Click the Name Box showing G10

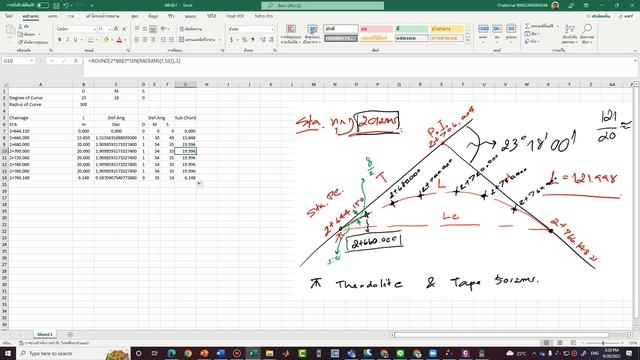(x=18, y=61)
